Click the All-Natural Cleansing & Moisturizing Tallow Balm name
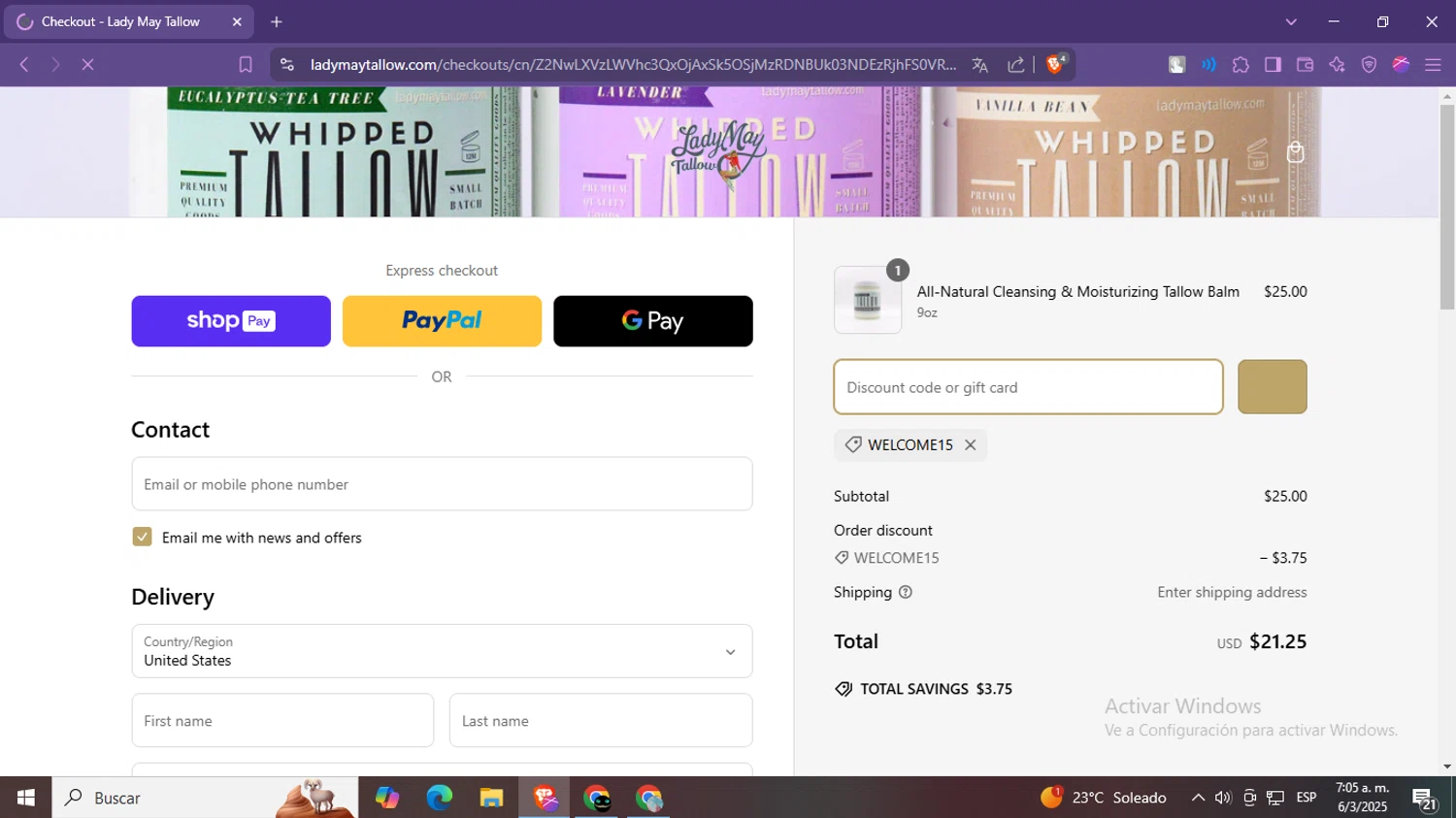1456x818 pixels. tap(1077, 291)
